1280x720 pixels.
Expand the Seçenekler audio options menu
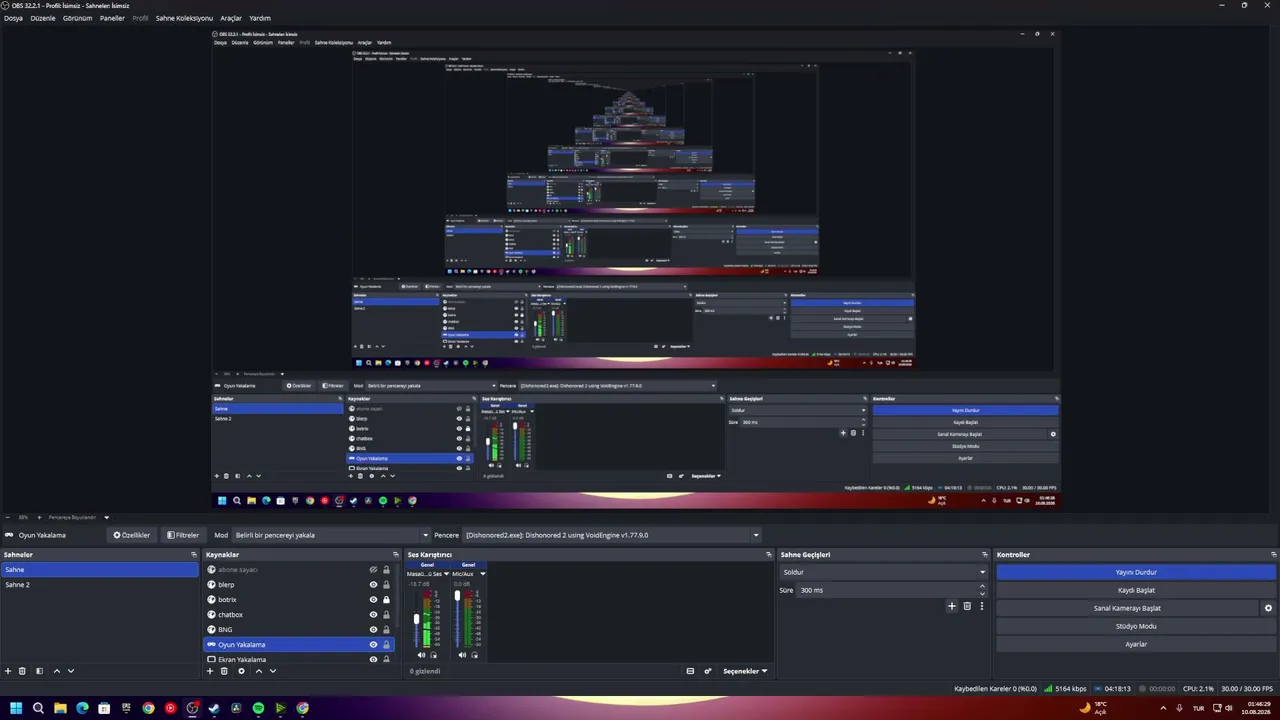(745, 671)
